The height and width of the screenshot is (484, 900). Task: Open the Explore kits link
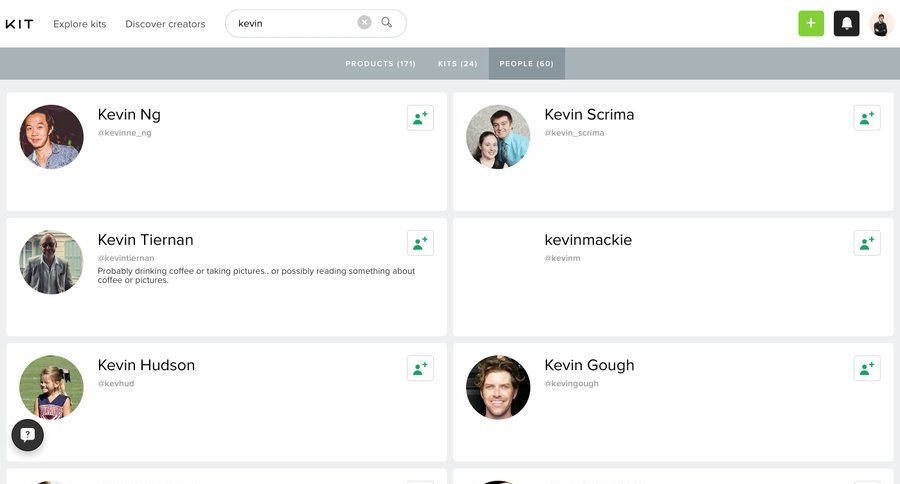pos(80,24)
